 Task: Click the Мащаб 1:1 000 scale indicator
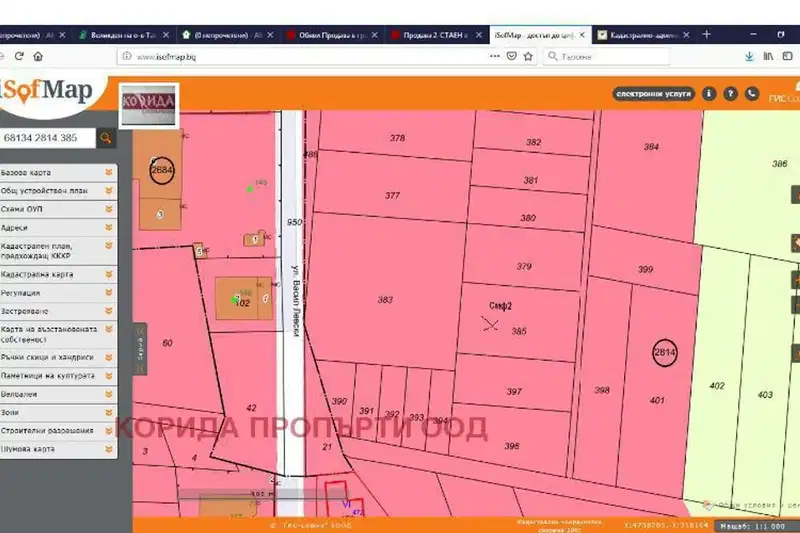(x=753, y=526)
